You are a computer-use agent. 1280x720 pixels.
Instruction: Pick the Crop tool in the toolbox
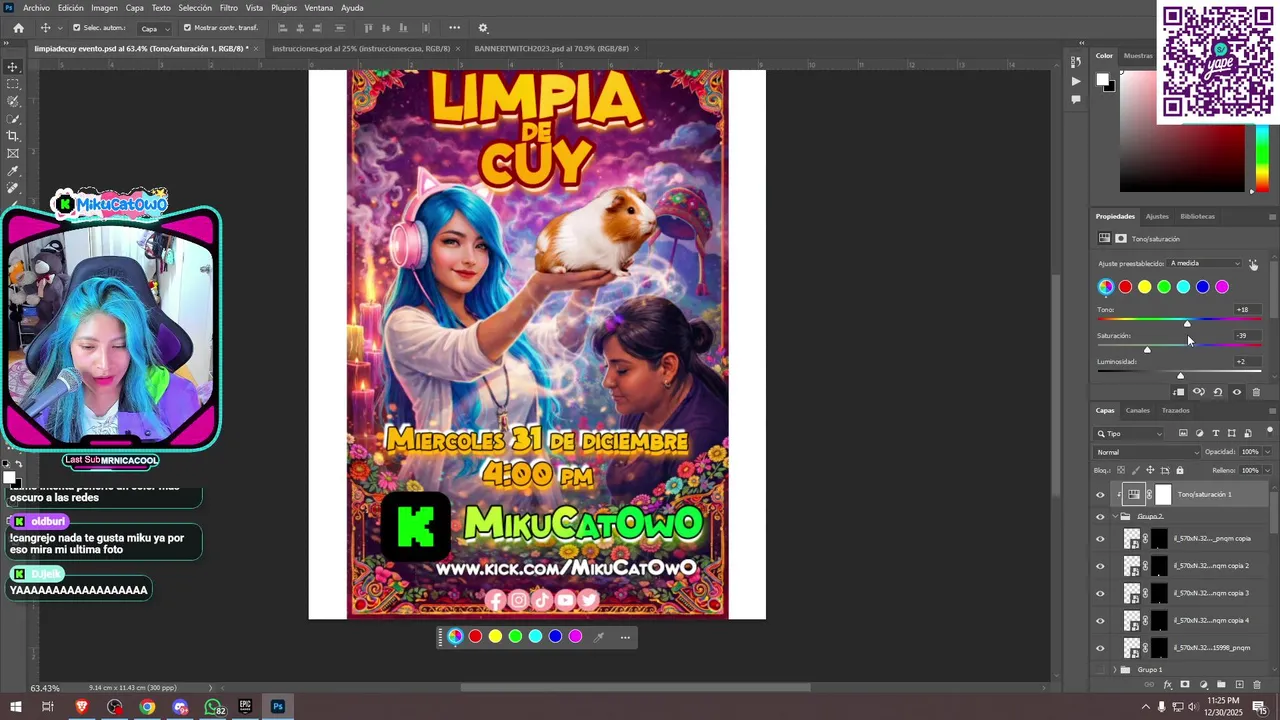point(13,136)
